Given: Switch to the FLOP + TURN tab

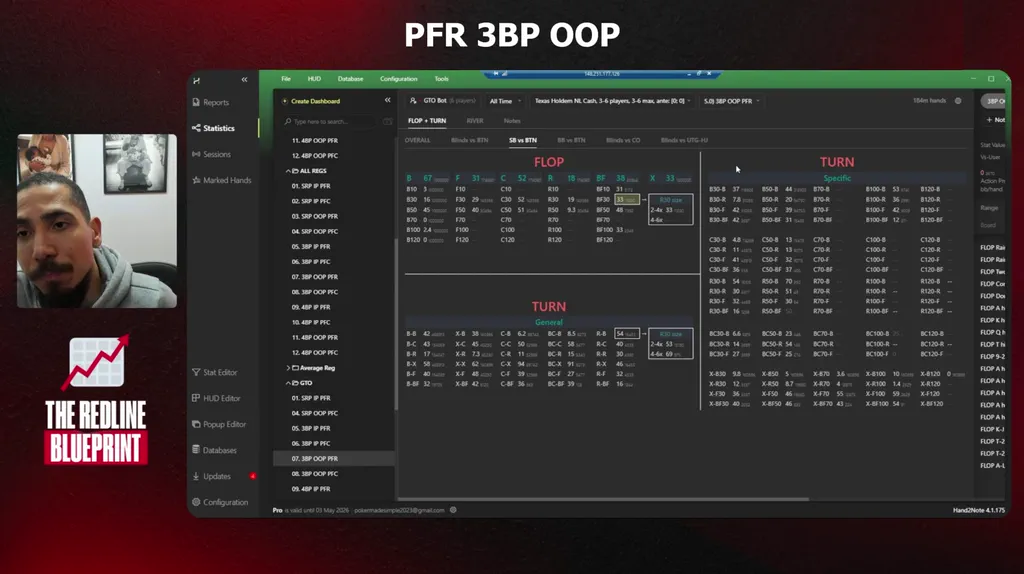Looking at the screenshot, I should click(427, 121).
